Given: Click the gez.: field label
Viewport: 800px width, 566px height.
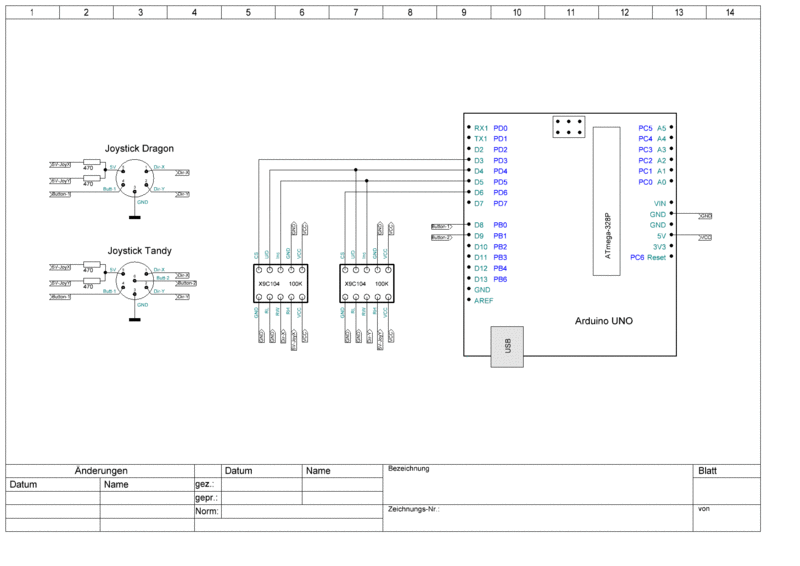Looking at the screenshot, I should tap(205, 484).
